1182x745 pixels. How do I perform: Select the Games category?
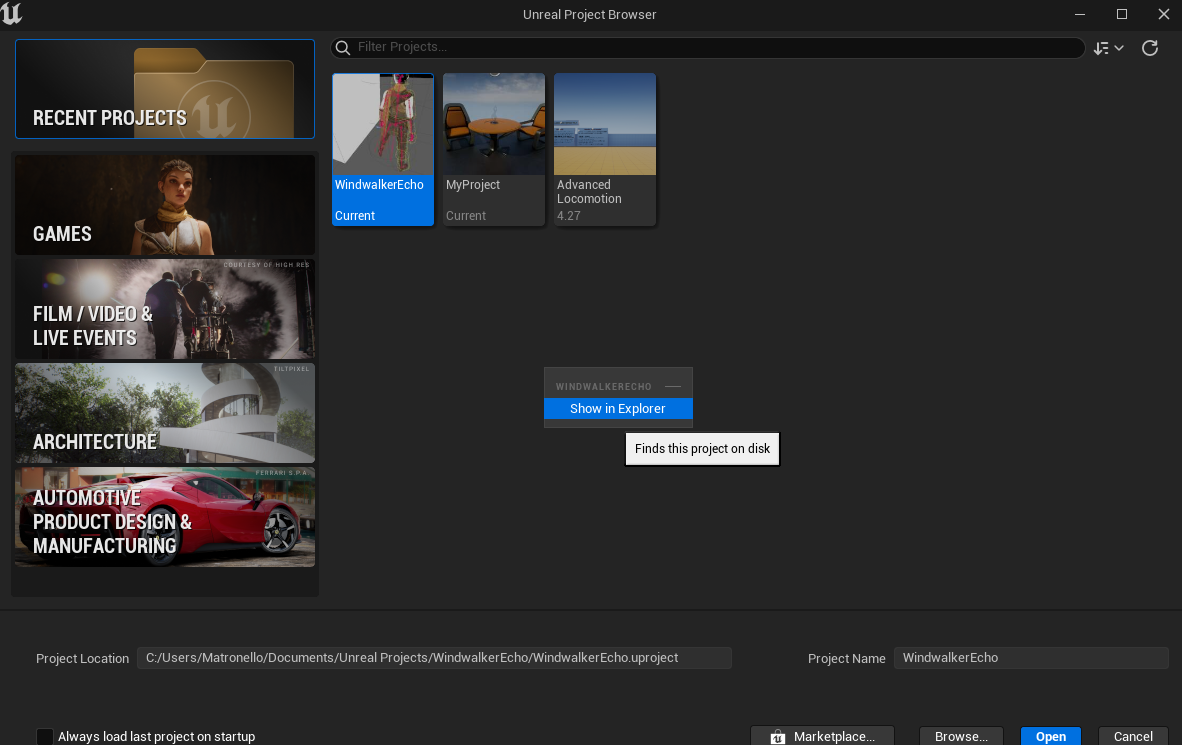(165, 205)
